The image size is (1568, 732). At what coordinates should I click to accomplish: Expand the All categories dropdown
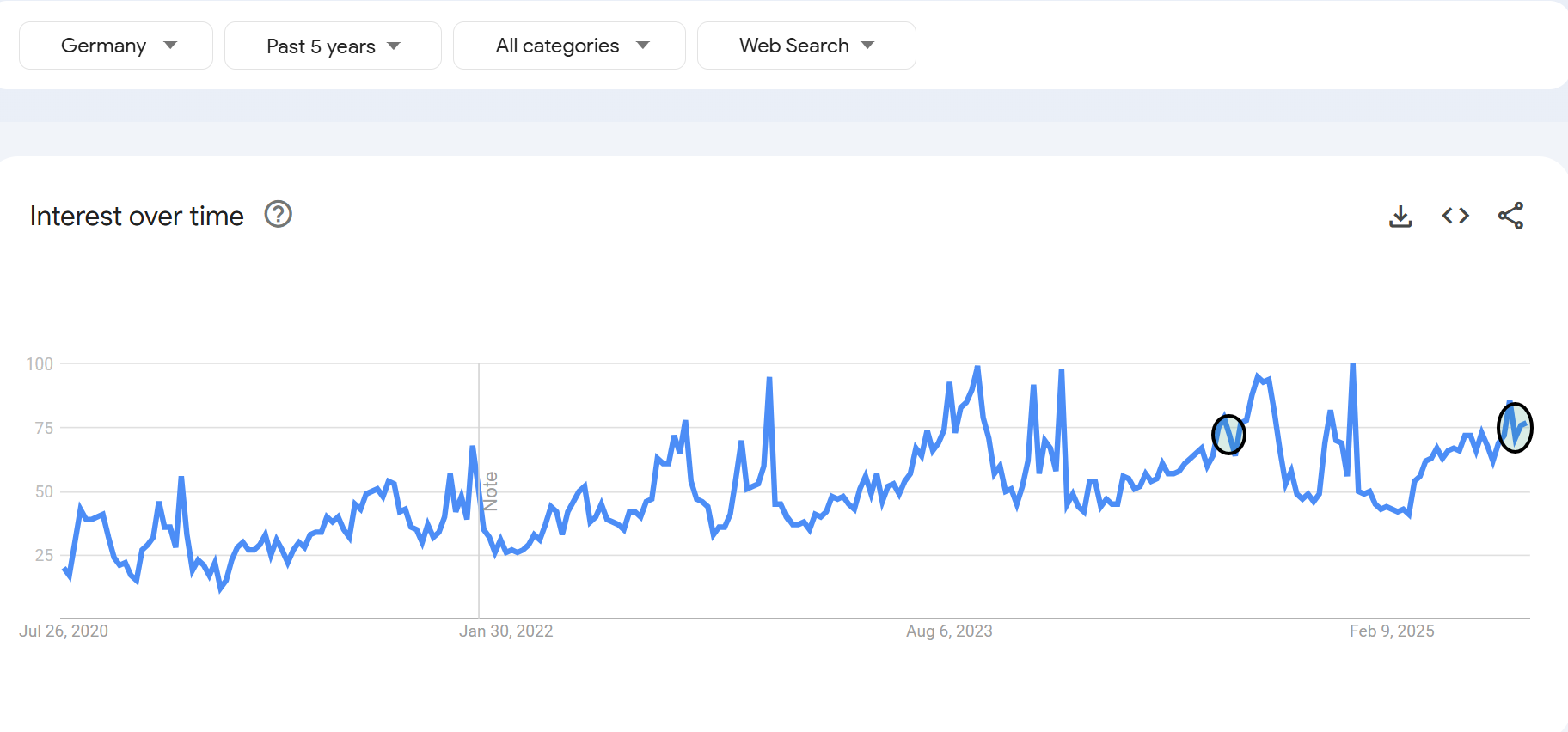(x=569, y=46)
